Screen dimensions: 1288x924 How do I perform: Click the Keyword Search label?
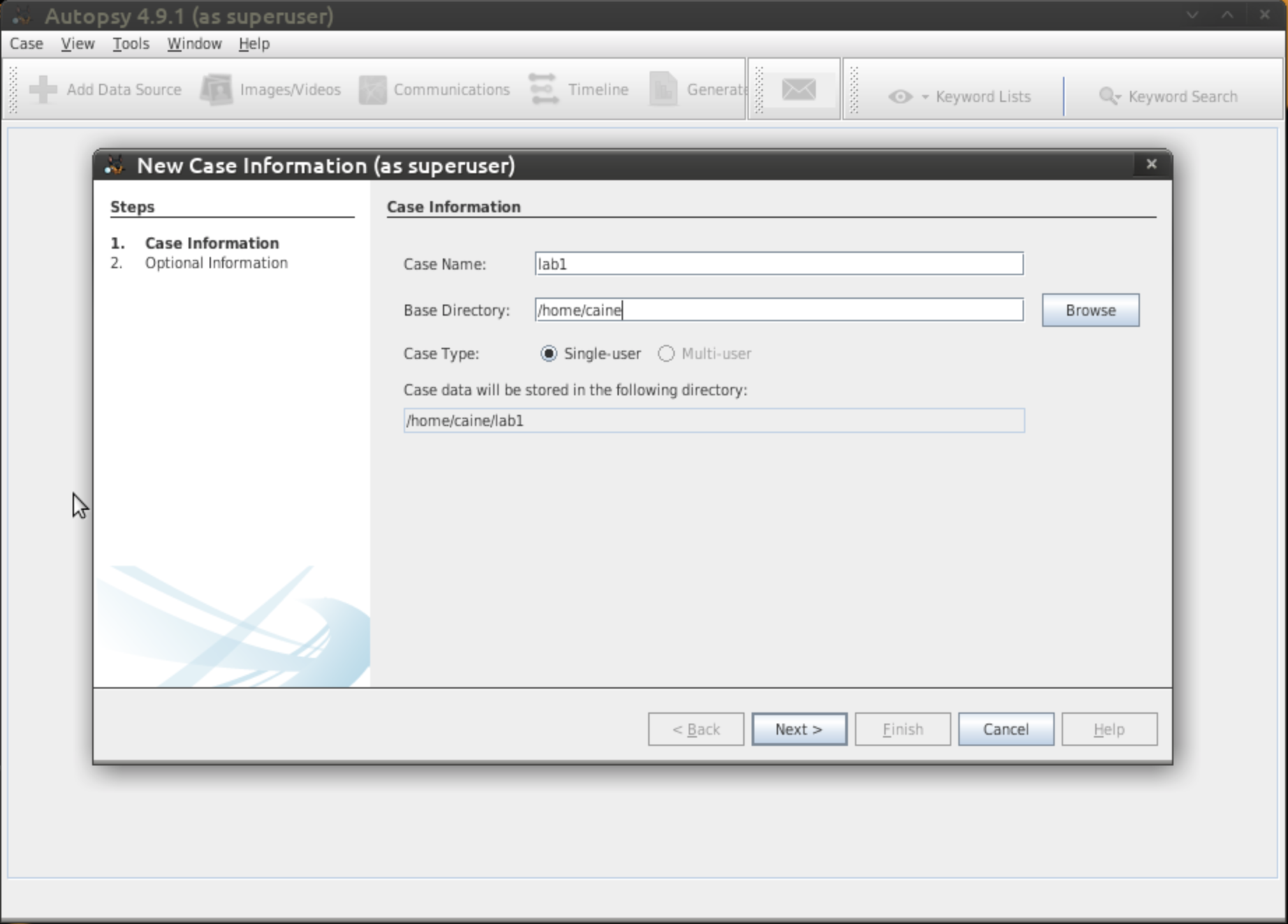pos(1183,96)
